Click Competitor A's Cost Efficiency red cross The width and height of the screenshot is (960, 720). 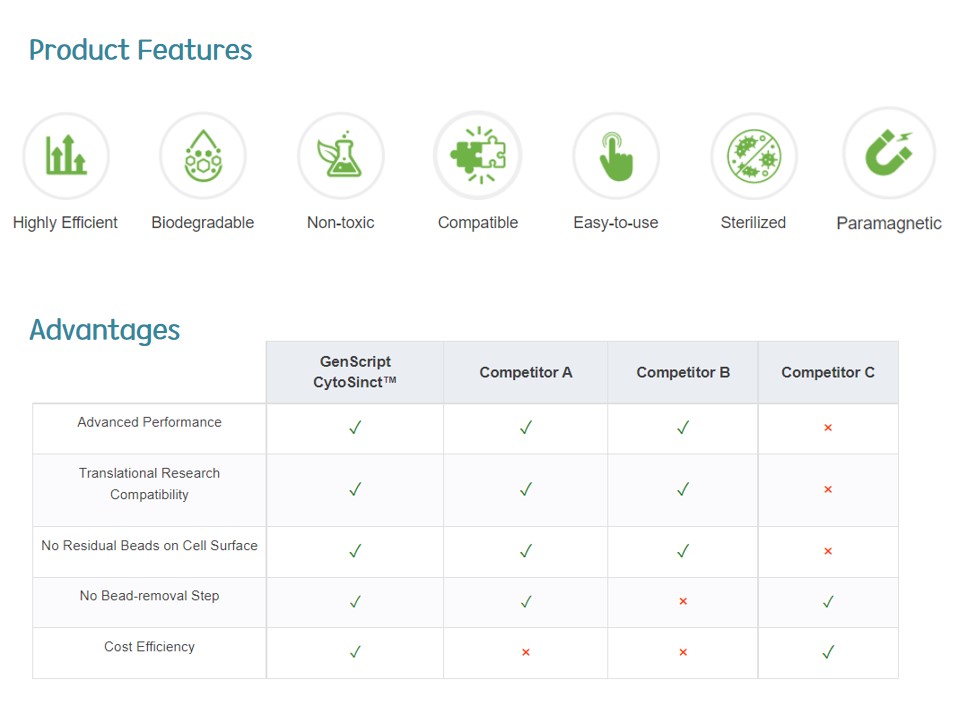point(526,653)
